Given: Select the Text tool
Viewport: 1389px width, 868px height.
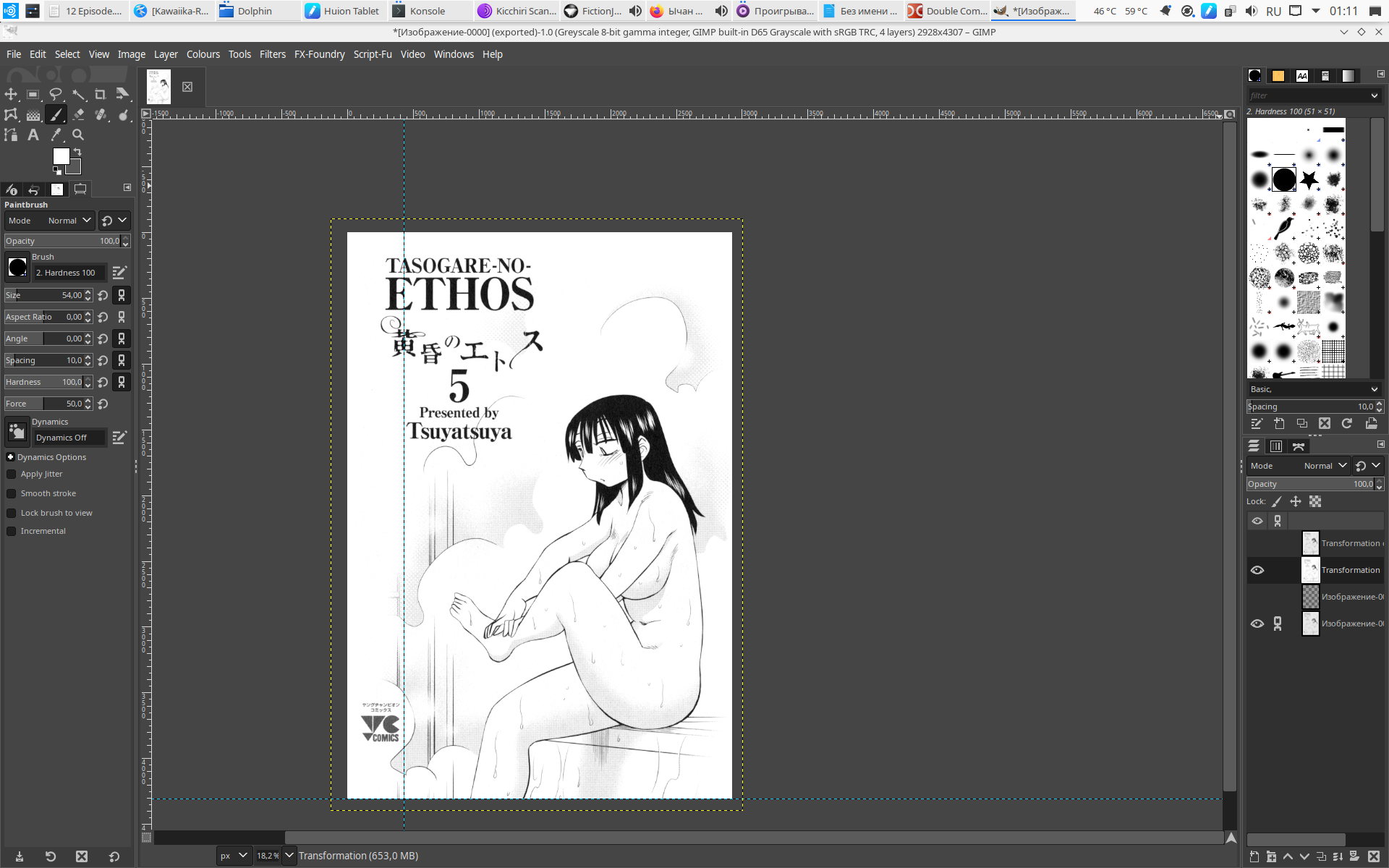Looking at the screenshot, I should pyautogui.click(x=33, y=135).
